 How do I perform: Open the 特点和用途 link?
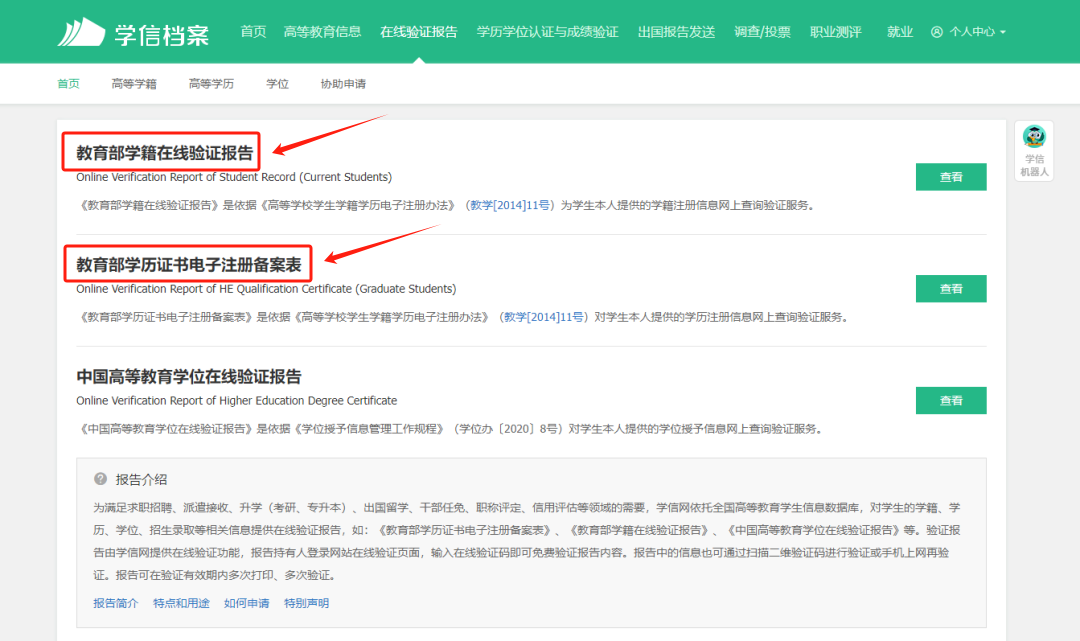[x=181, y=603]
